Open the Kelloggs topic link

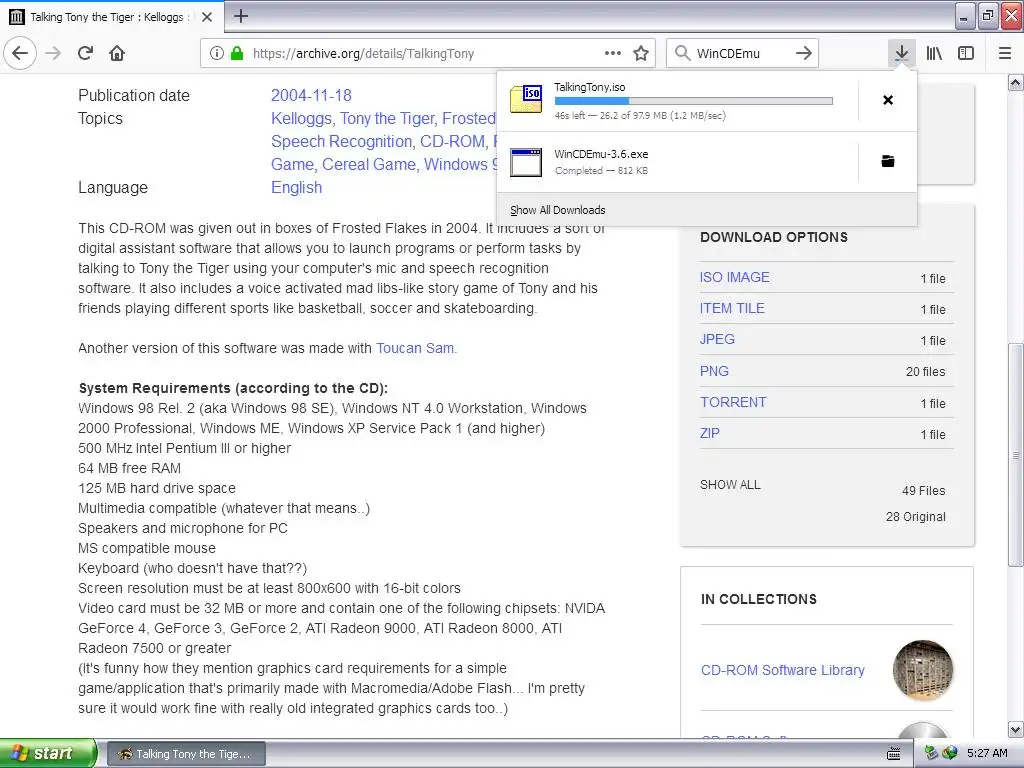click(301, 118)
